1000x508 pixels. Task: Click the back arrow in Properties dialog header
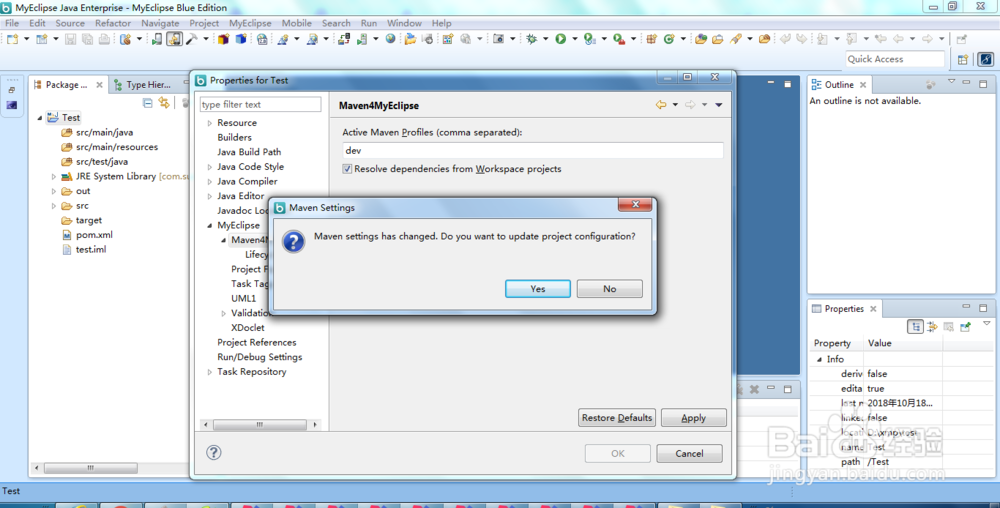[x=661, y=105]
